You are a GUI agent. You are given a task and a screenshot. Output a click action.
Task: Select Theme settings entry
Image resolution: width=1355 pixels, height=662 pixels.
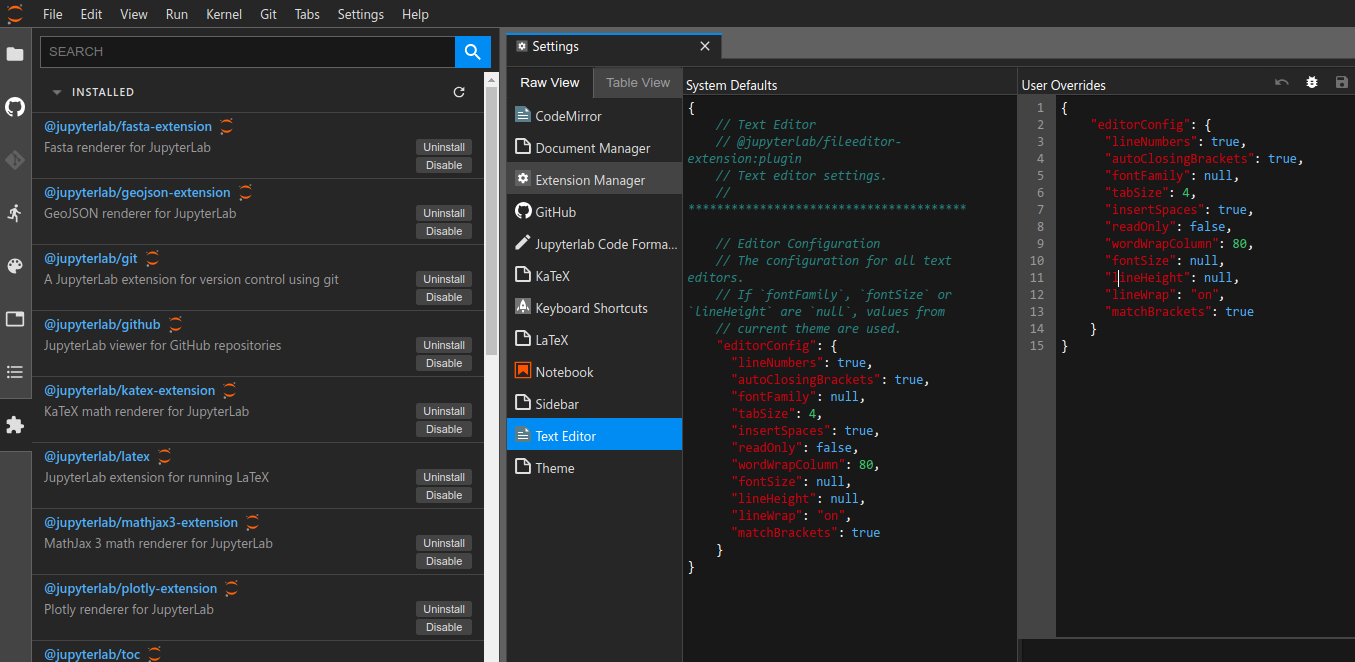coord(595,468)
